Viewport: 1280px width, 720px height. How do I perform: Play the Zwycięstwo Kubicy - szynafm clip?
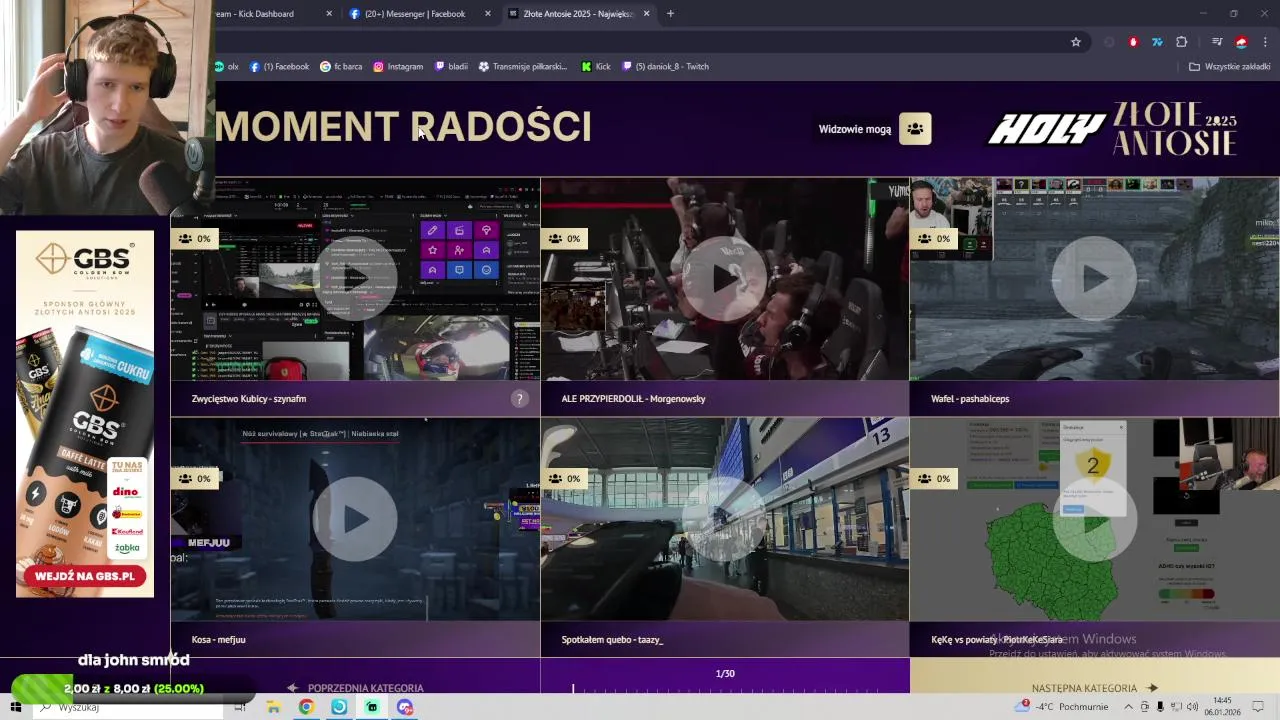[x=355, y=279]
